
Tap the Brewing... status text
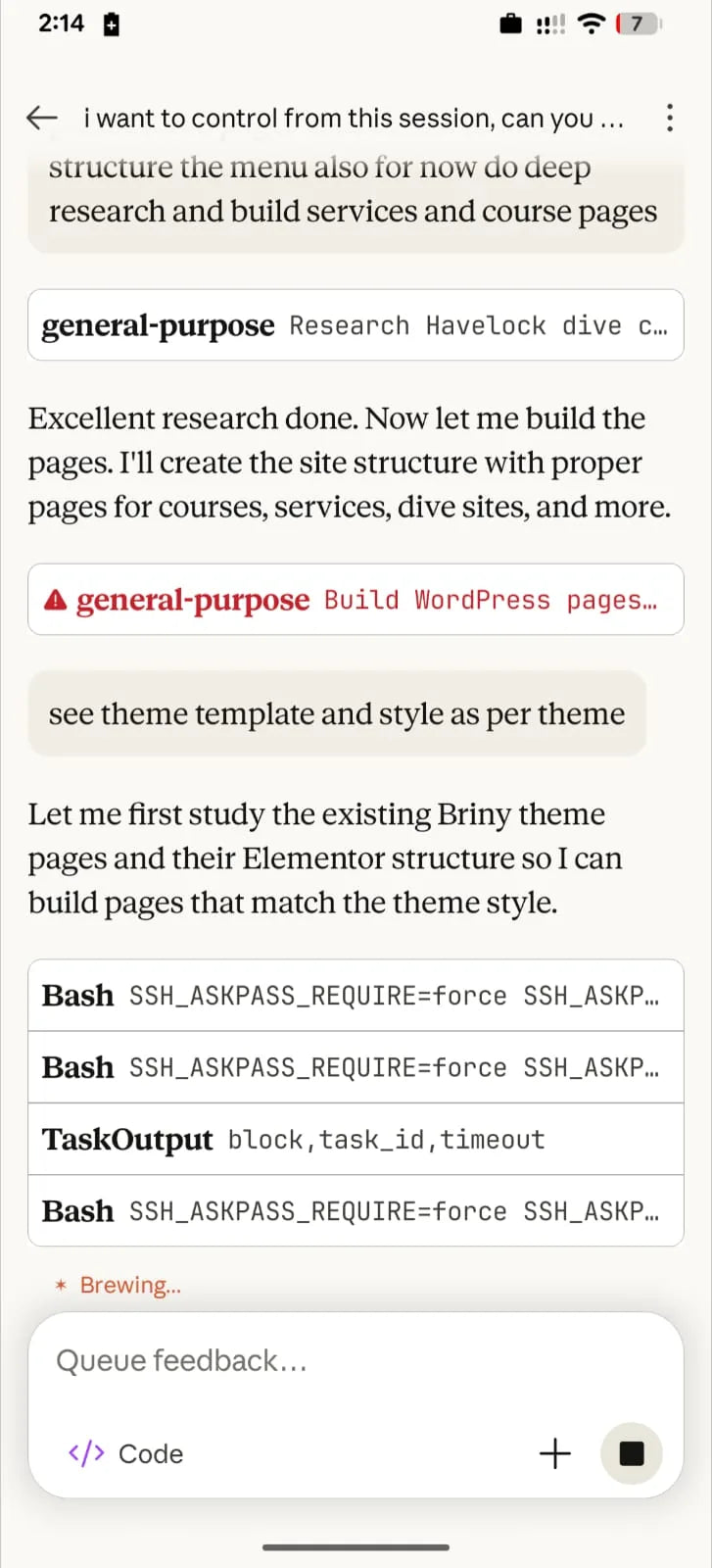click(128, 1285)
